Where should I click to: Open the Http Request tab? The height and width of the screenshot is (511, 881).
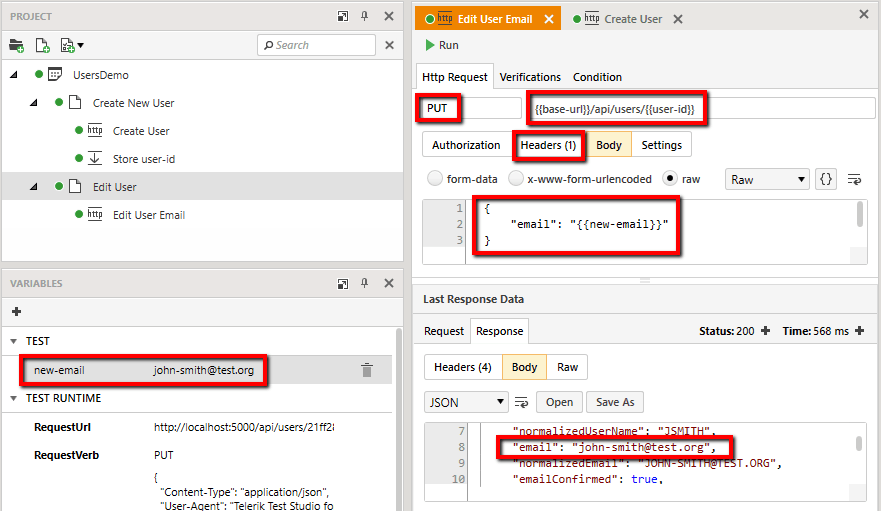(x=455, y=77)
